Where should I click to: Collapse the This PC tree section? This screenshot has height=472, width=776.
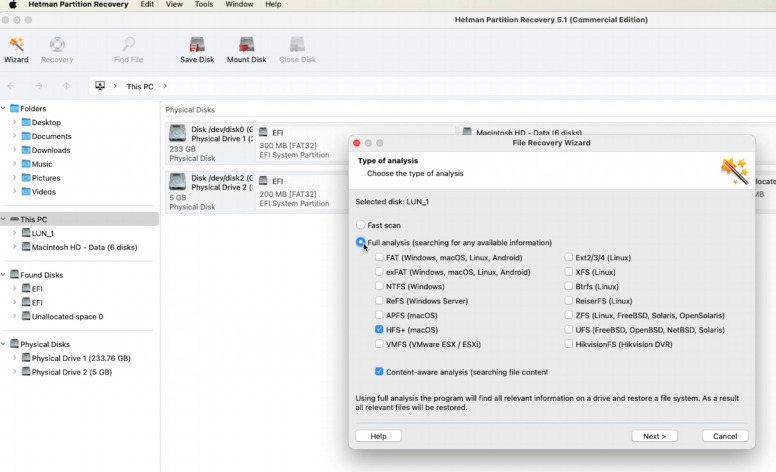click(3, 219)
